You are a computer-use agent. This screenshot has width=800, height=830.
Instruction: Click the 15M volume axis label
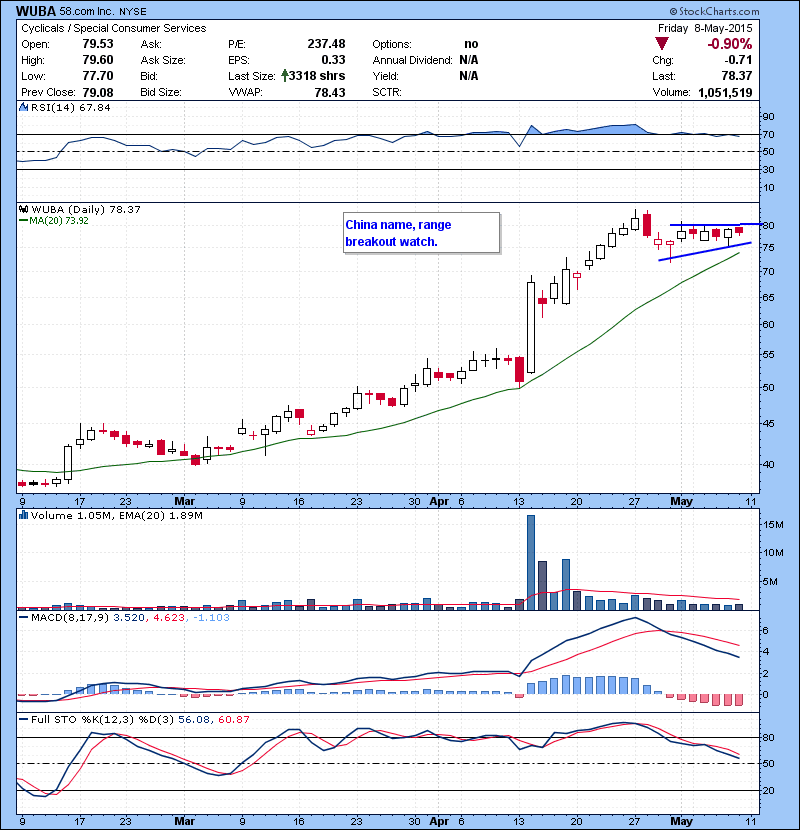pos(774,525)
